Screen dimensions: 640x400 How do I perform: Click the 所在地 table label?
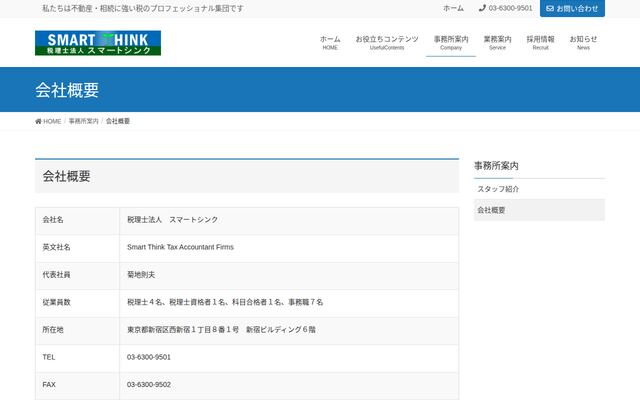click(x=53, y=329)
